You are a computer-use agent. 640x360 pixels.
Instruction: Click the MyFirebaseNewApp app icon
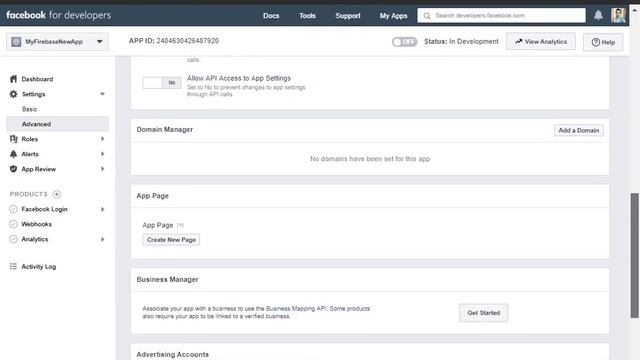(x=16, y=42)
